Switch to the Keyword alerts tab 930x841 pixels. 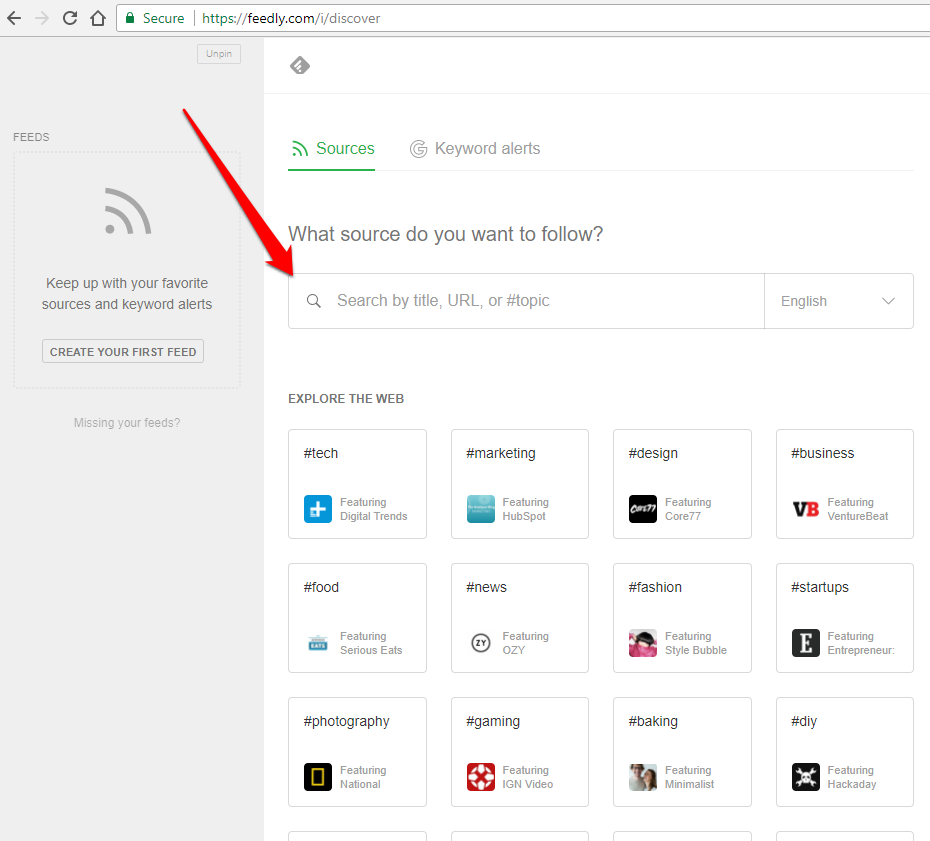click(475, 149)
